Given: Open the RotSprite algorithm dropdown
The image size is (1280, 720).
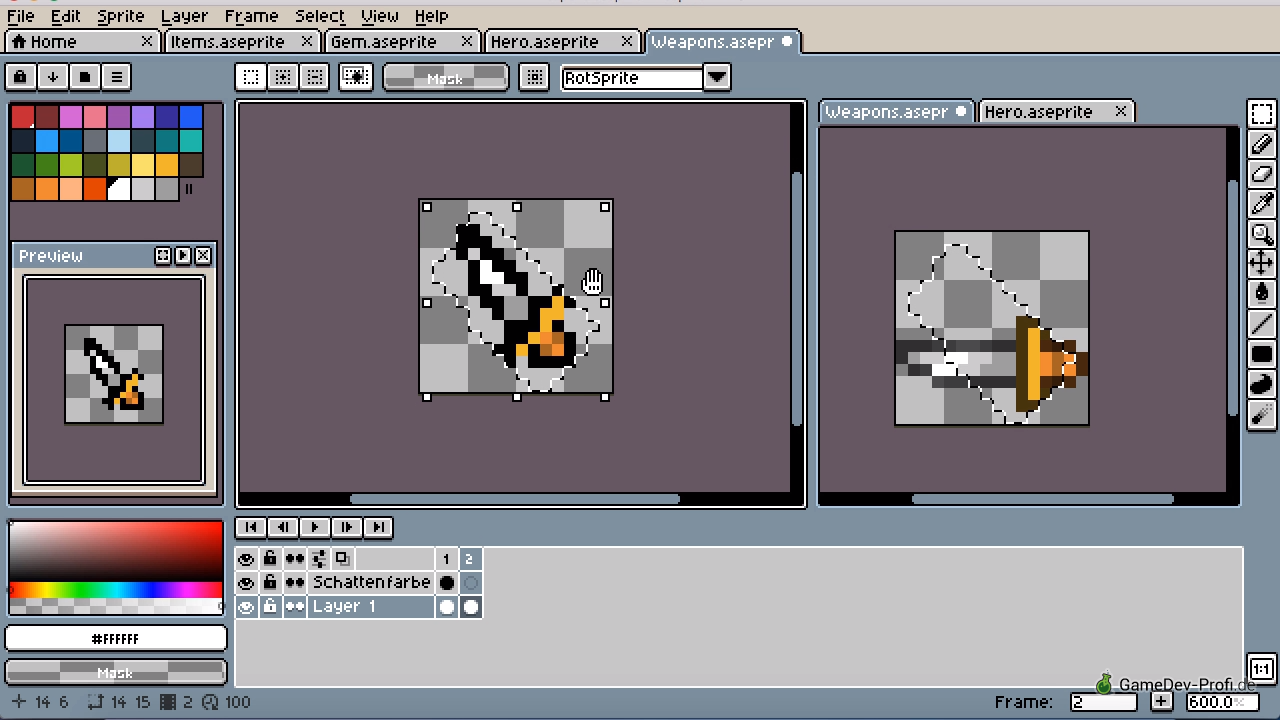Looking at the screenshot, I should coord(716,77).
